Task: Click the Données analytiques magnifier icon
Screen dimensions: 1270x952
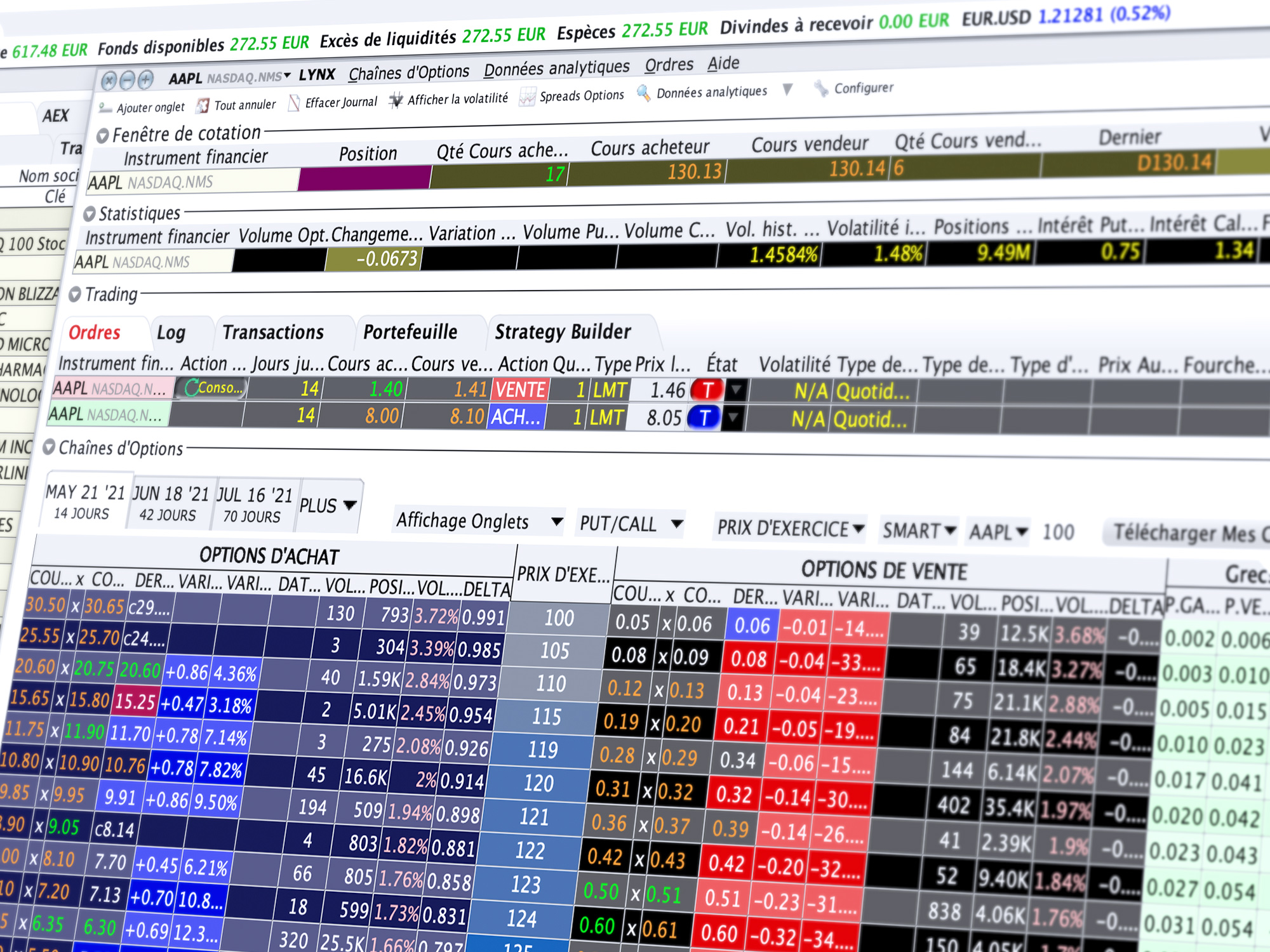Action: (643, 94)
